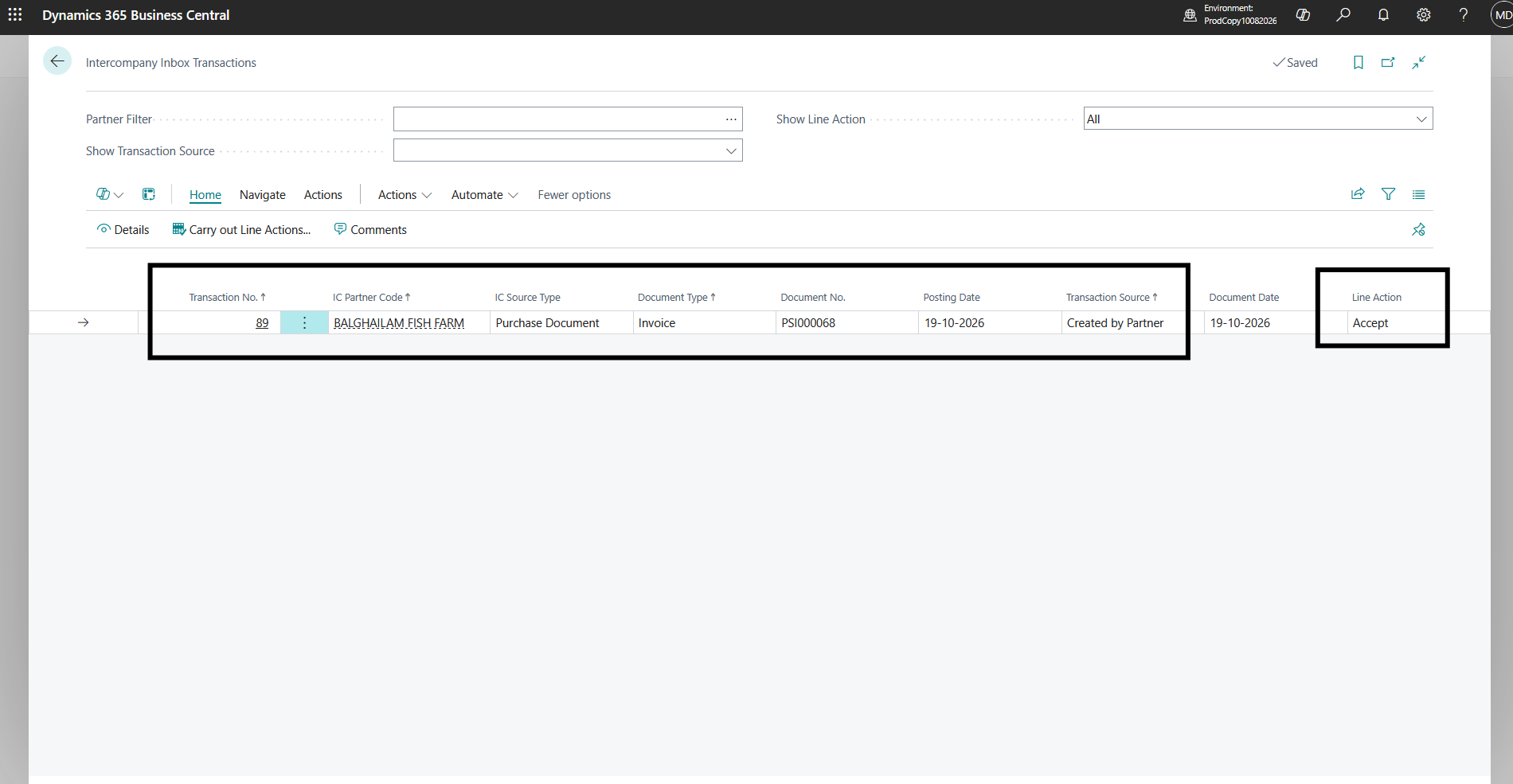This screenshot has width=1513, height=784.
Task: Click the BALGHAILAM FISH FARM partner code
Action: point(399,323)
